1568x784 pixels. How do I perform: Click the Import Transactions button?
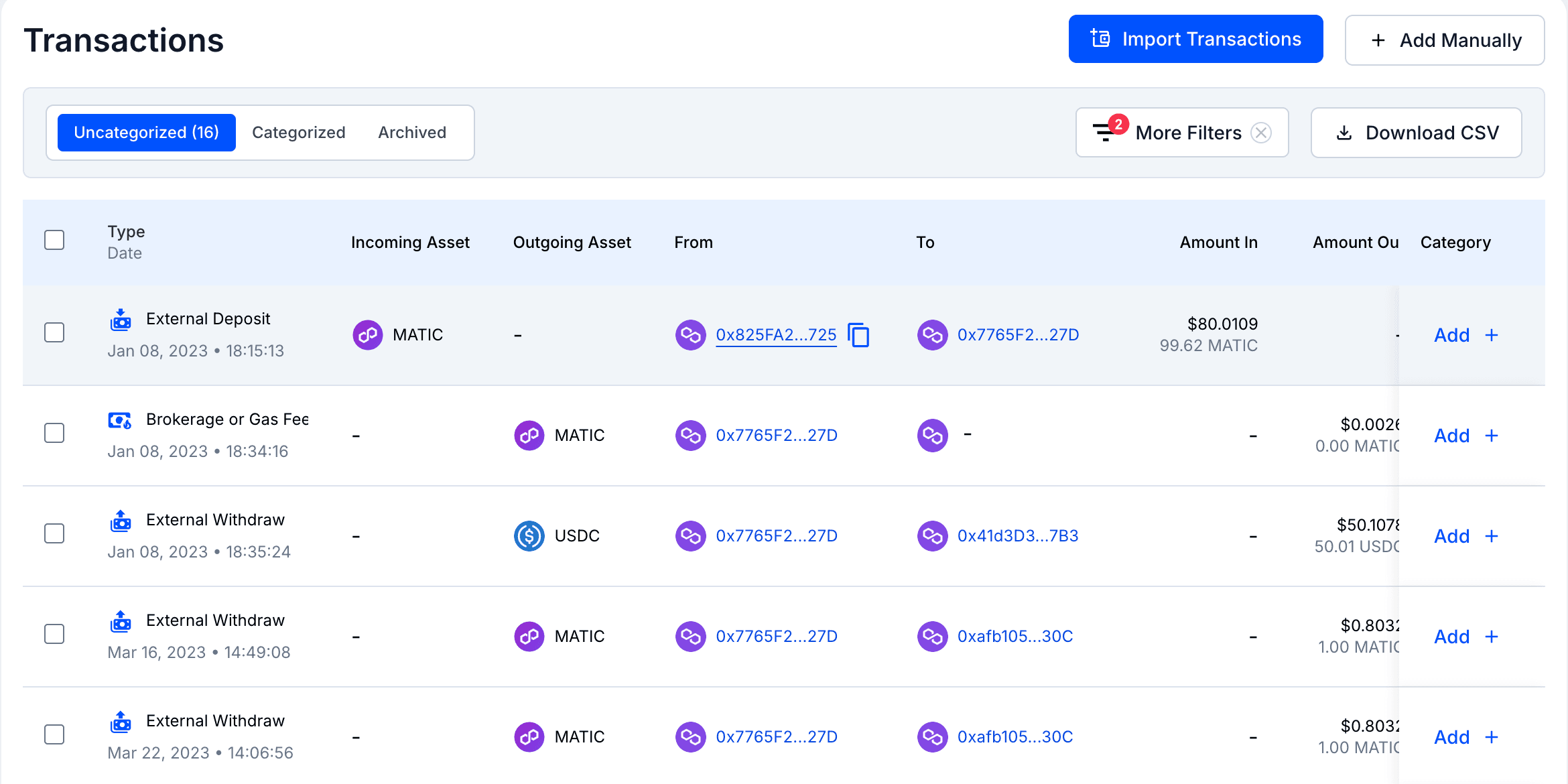point(1195,40)
